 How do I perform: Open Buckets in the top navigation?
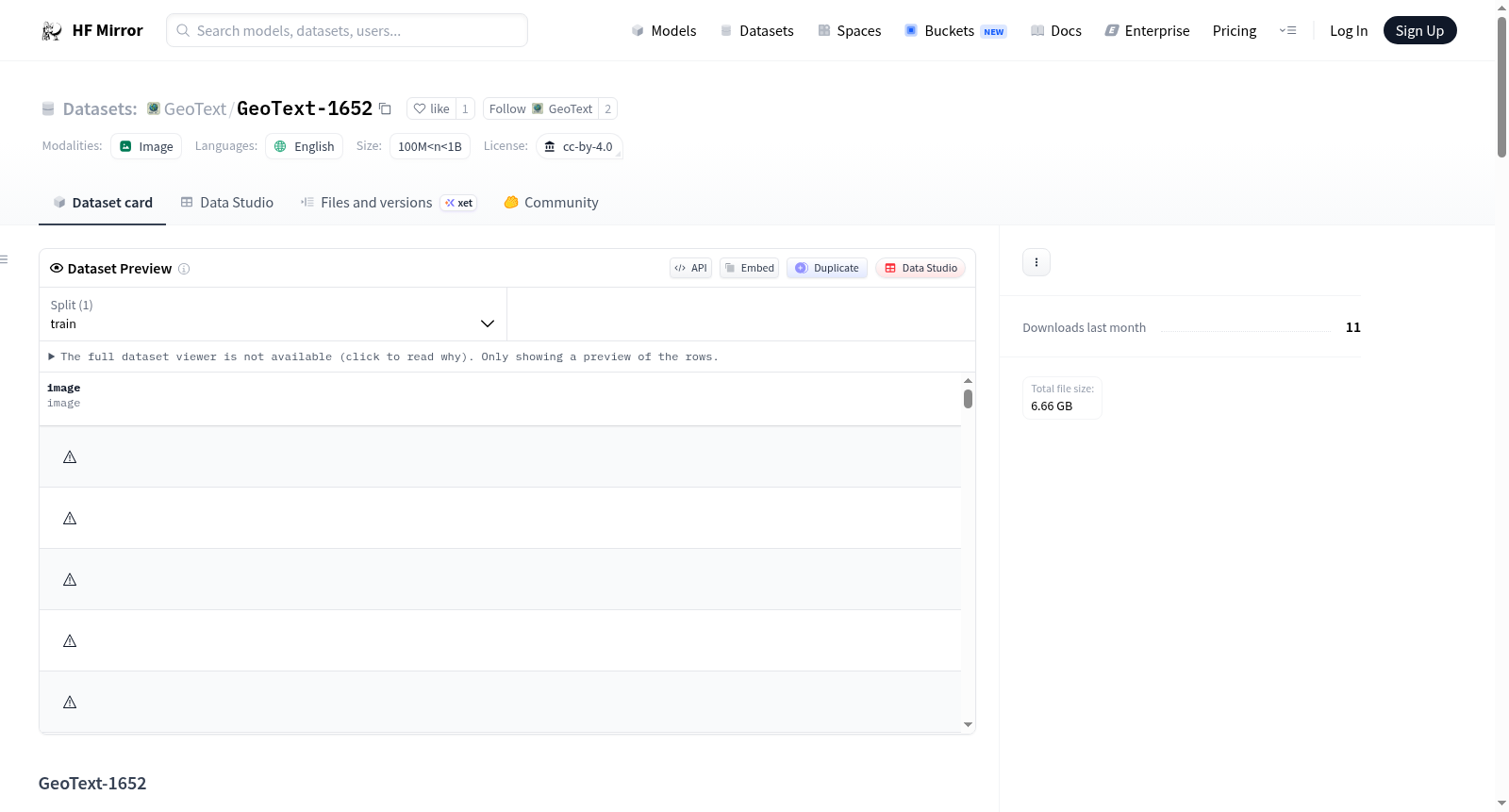click(955, 31)
